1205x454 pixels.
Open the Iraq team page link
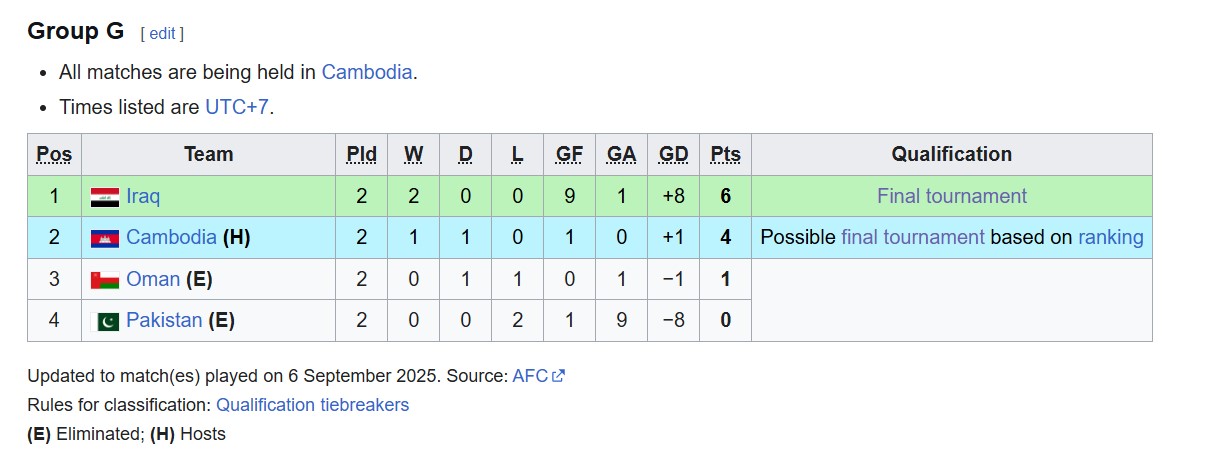(143, 196)
